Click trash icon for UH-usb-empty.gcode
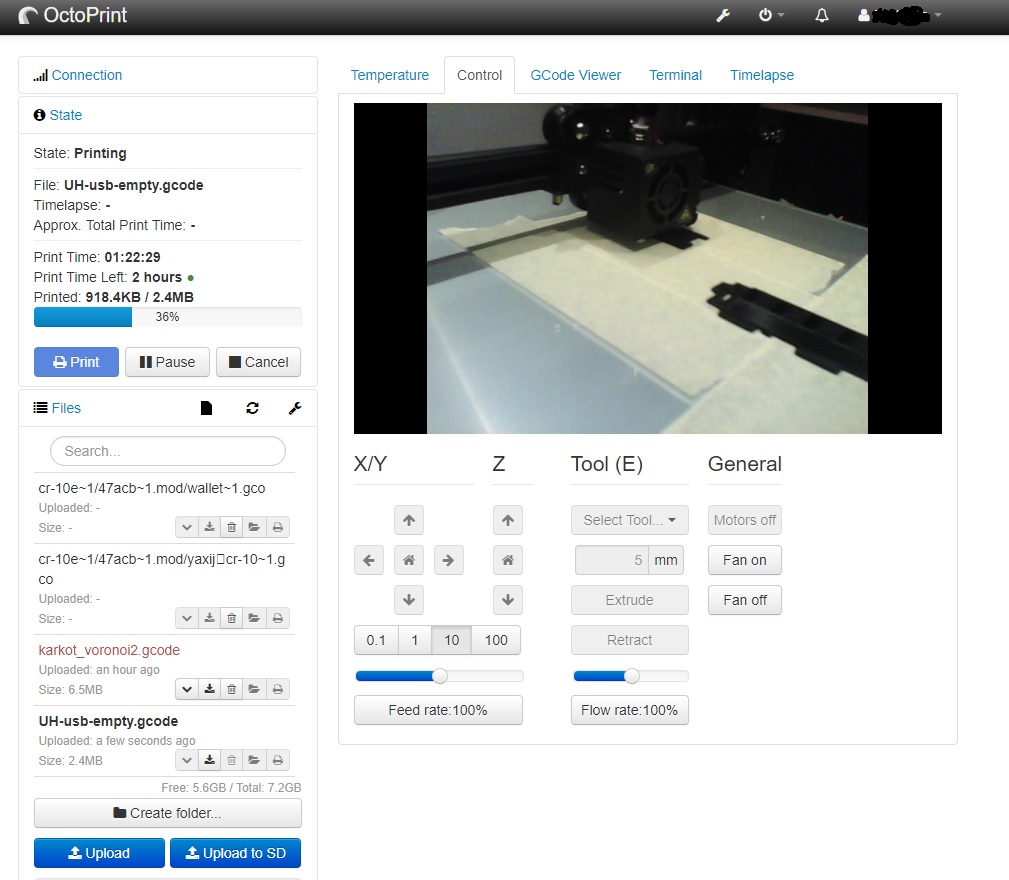Image resolution: width=1009 pixels, height=880 pixels. click(232, 760)
